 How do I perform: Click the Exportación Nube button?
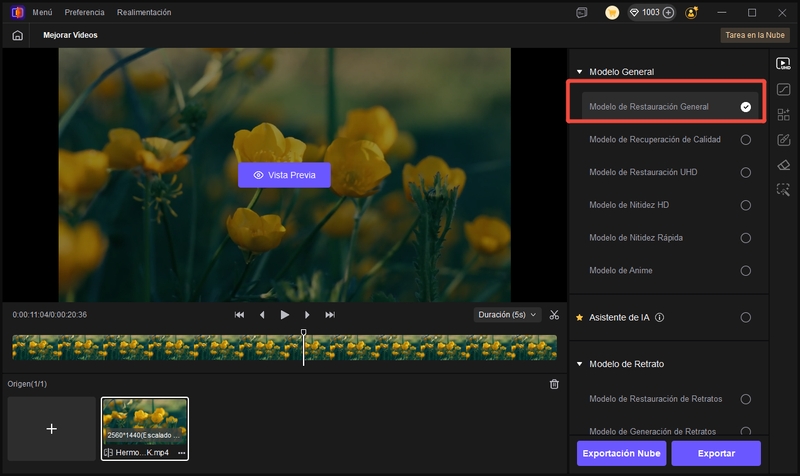pyautogui.click(x=621, y=453)
